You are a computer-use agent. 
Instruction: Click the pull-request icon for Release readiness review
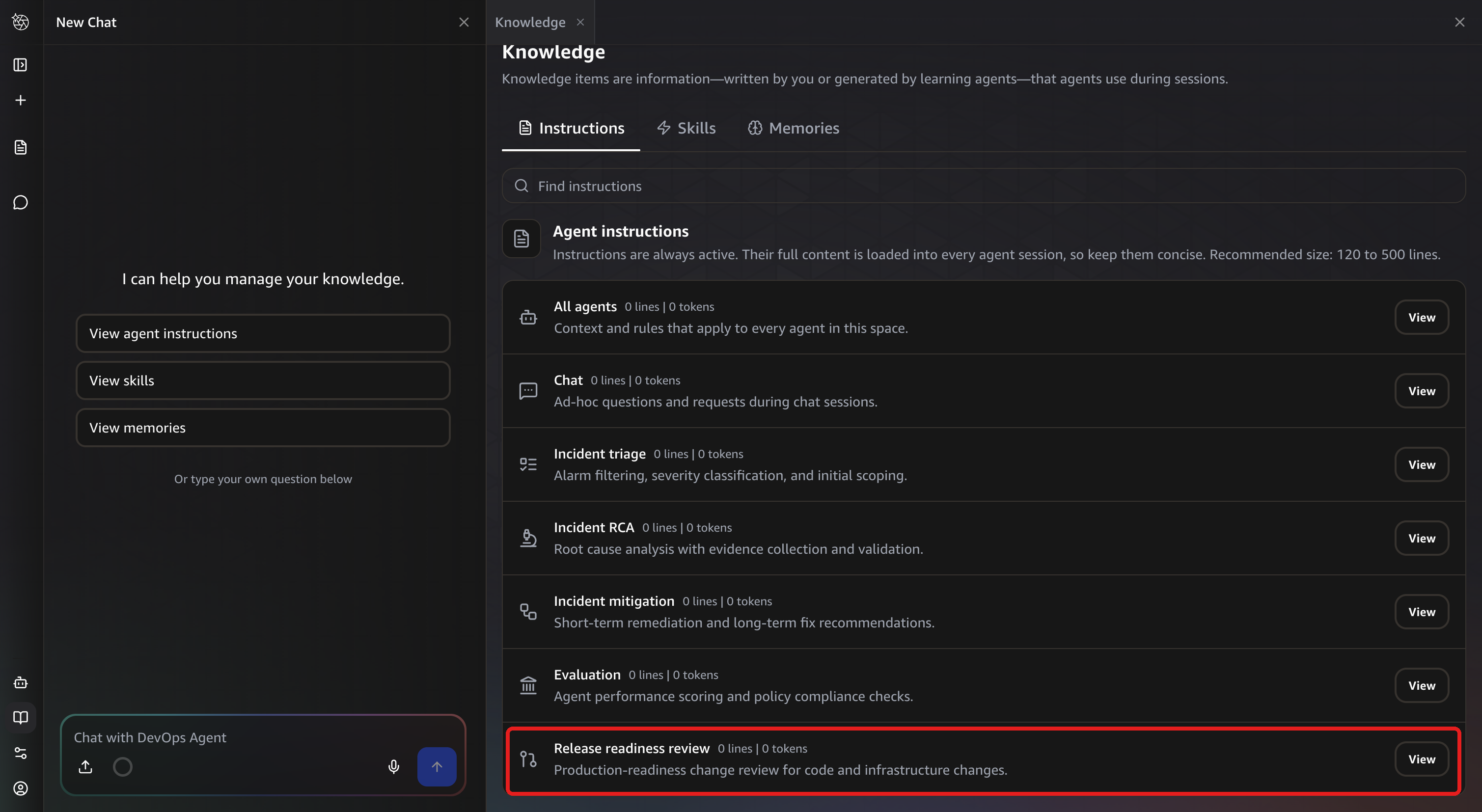tap(528, 758)
